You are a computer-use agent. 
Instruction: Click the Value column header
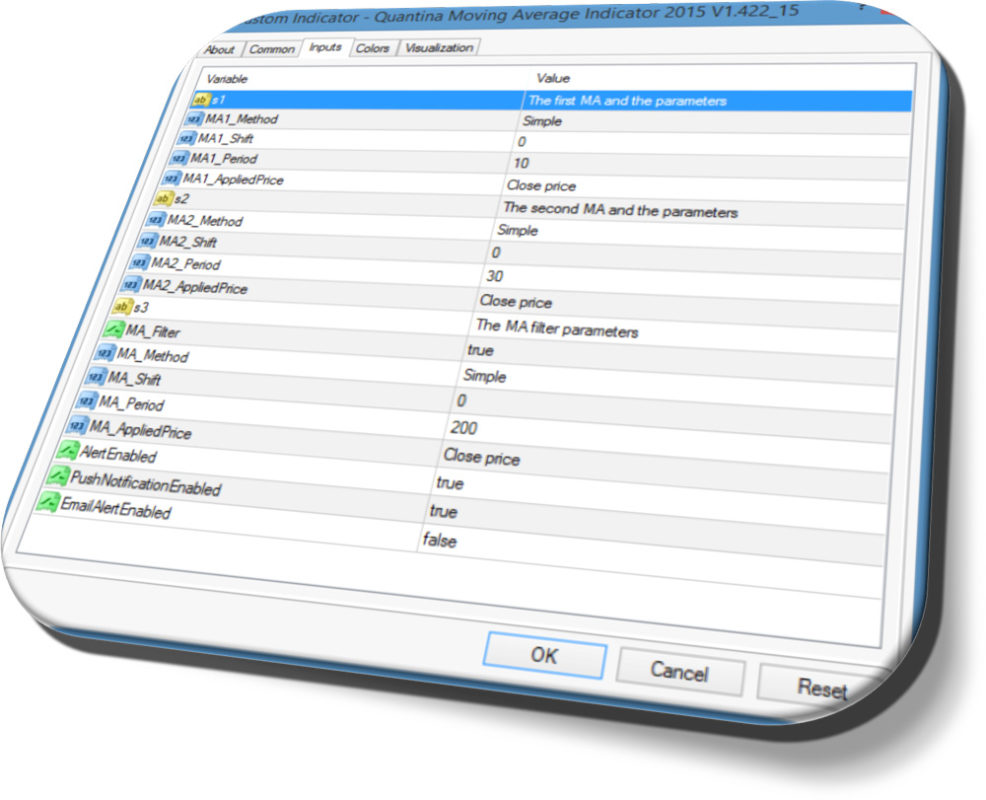553,78
